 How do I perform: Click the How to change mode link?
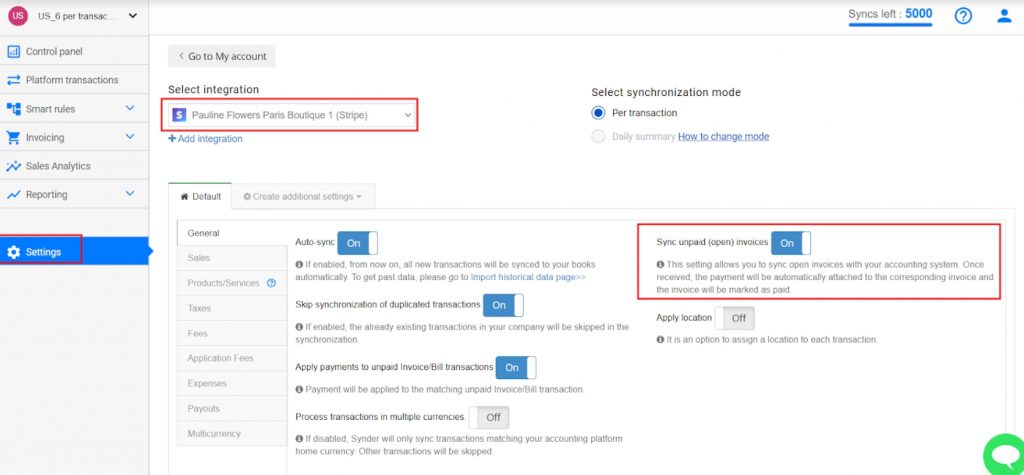click(x=723, y=136)
